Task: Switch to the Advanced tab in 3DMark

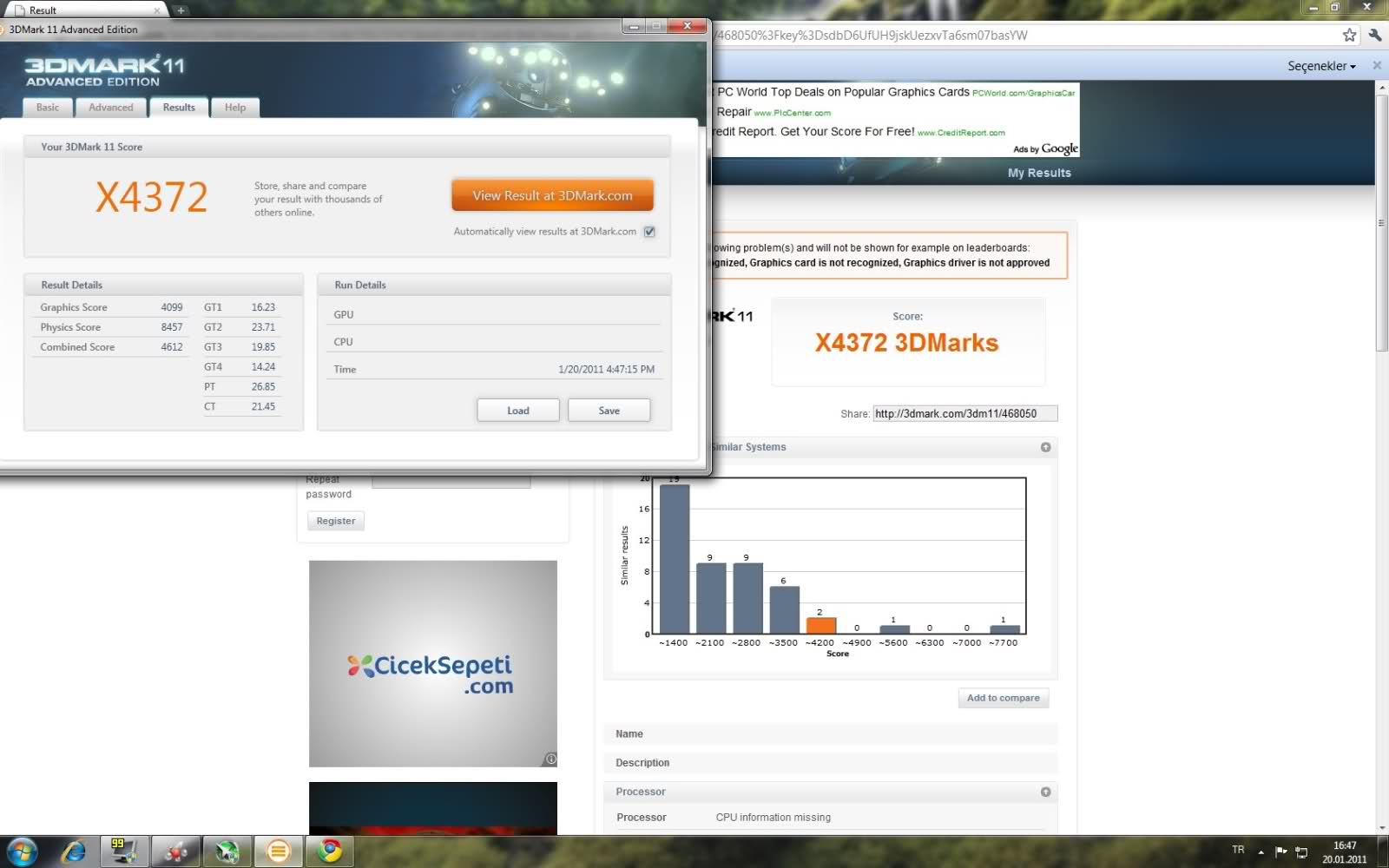Action: tap(111, 108)
